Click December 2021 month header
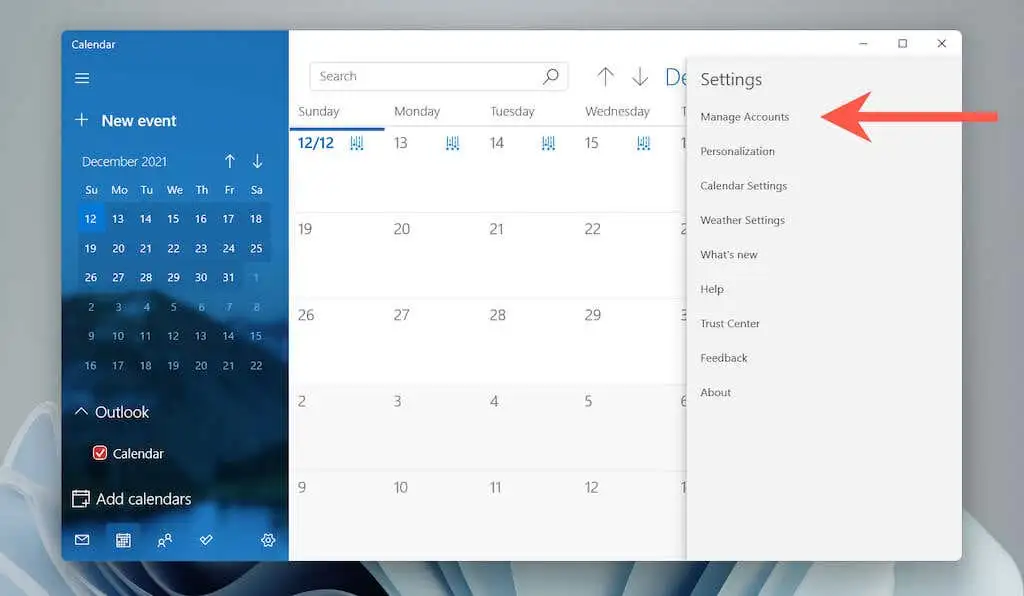 click(x=124, y=161)
